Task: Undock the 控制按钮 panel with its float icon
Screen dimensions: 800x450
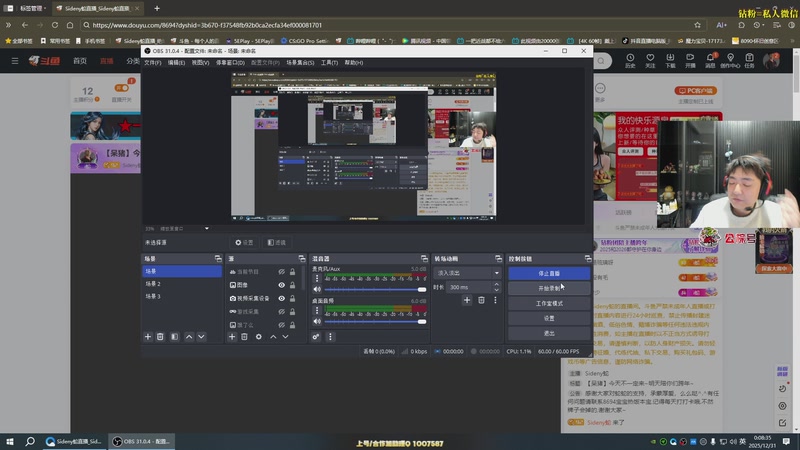Action: [588, 259]
